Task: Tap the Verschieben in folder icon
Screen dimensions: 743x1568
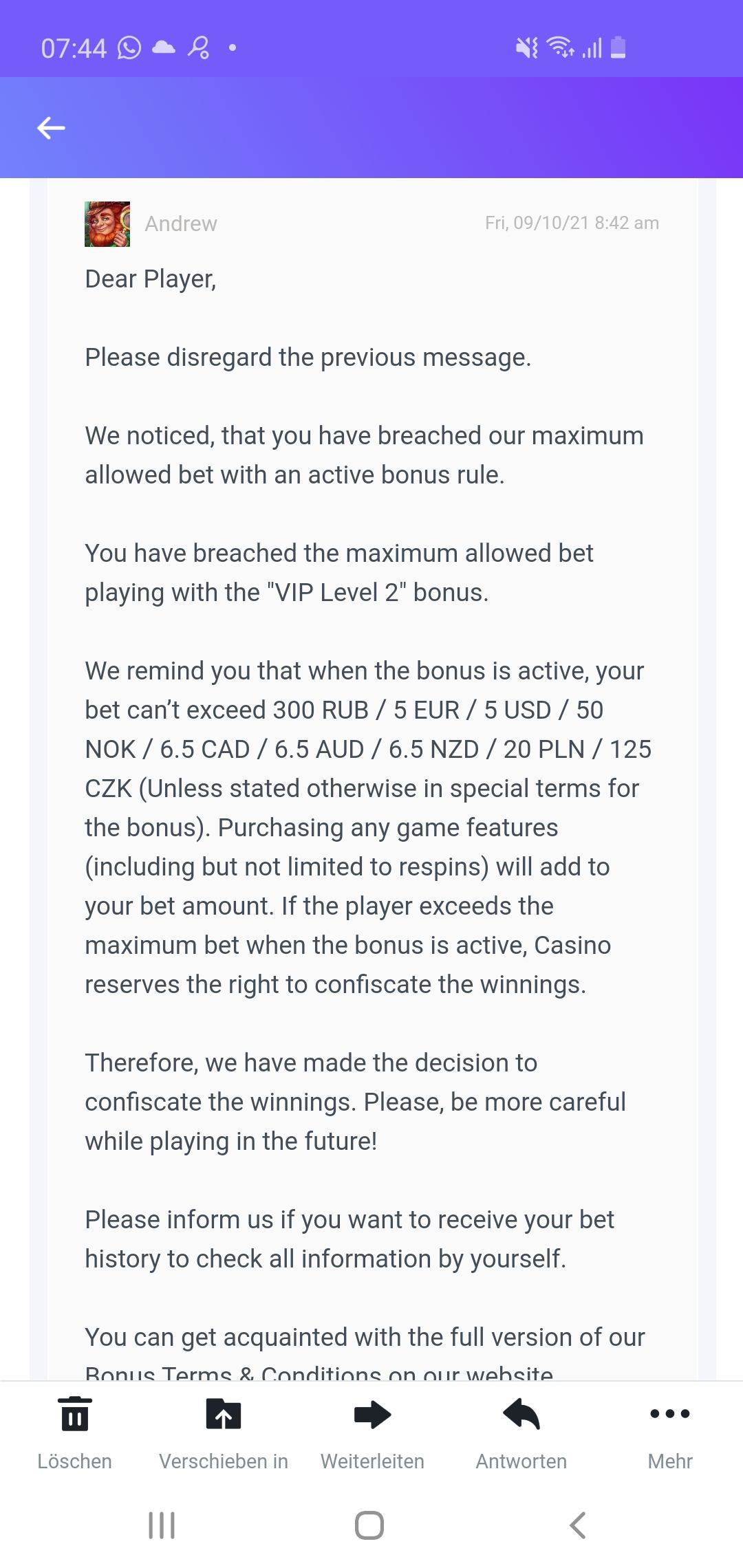Action: coord(224,1414)
